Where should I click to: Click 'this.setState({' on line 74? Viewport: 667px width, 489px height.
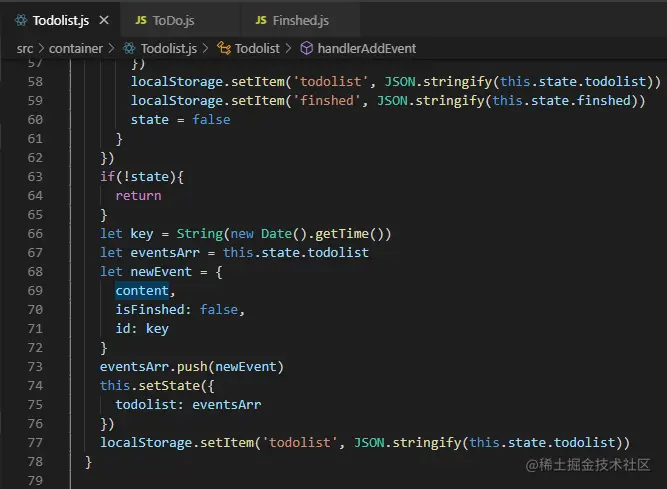coord(157,386)
